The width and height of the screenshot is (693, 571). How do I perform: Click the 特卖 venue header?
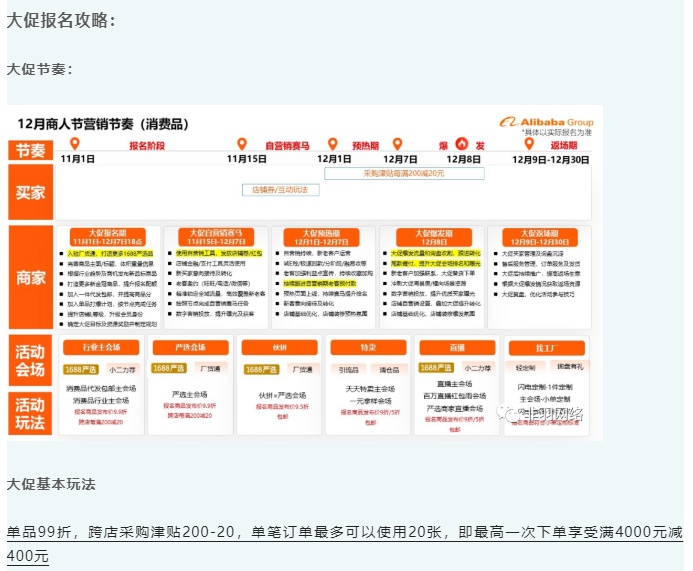tap(368, 347)
